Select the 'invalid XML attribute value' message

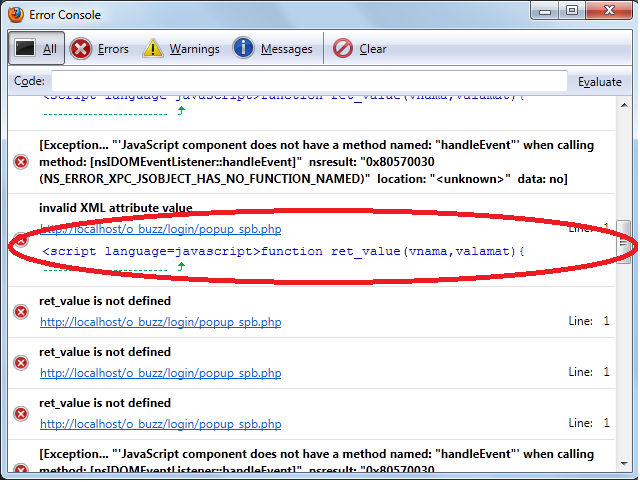(116, 208)
